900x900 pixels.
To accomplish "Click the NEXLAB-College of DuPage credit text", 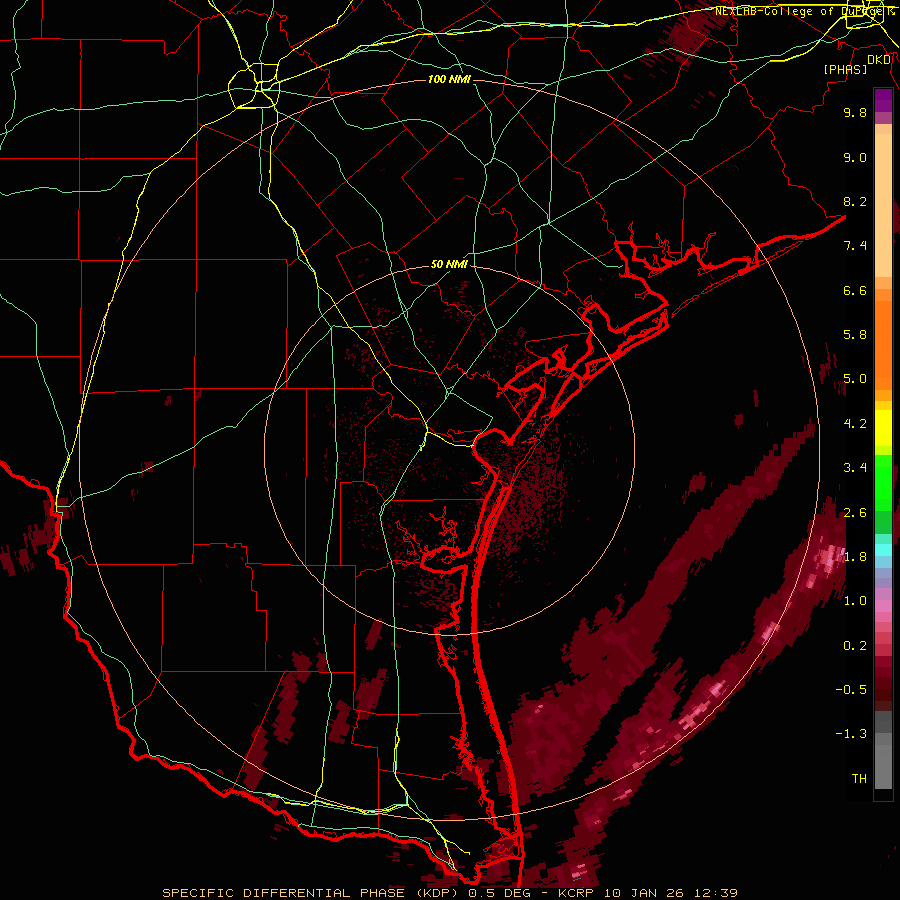I will coord(804,11).
